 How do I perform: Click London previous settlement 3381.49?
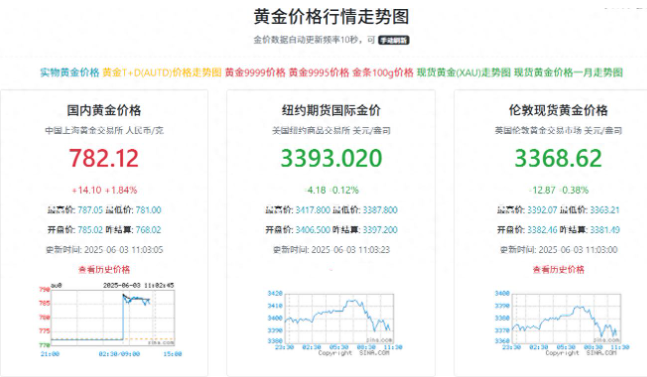[605, 230]
